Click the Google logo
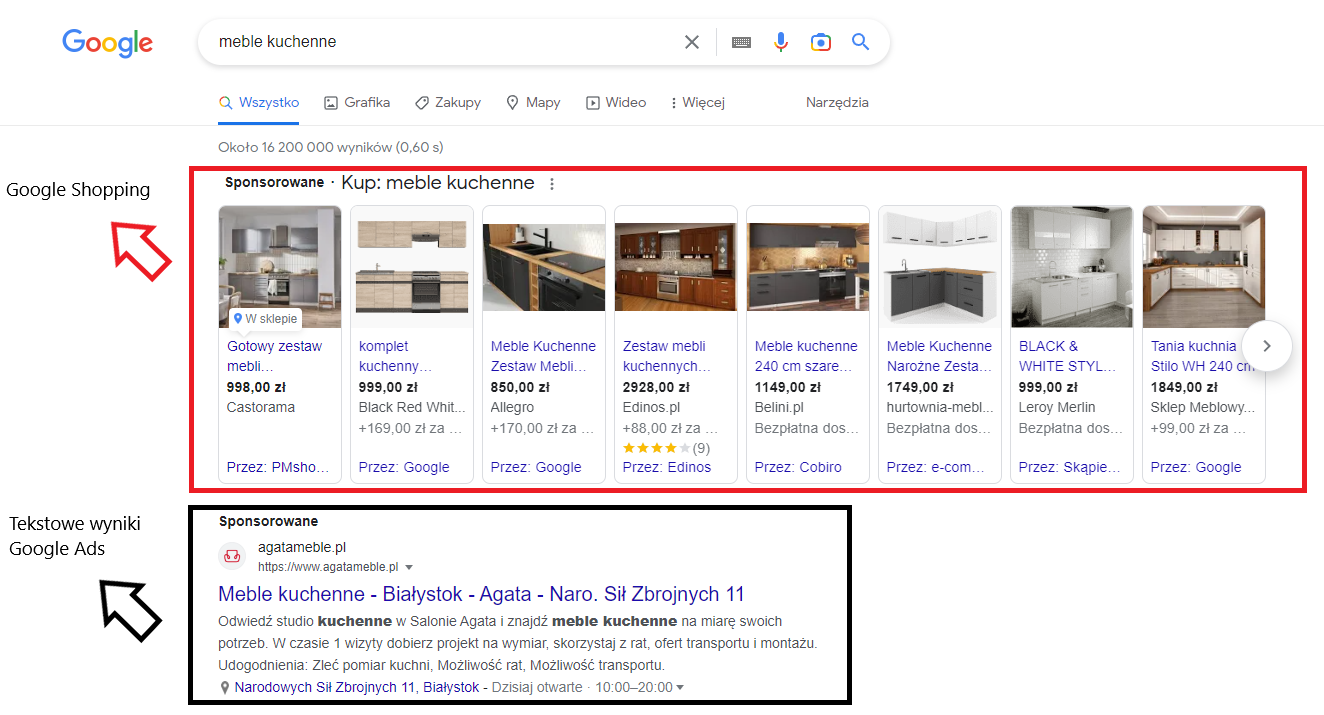This screenshot has height=715, width=1324. [x=107, y=42]
